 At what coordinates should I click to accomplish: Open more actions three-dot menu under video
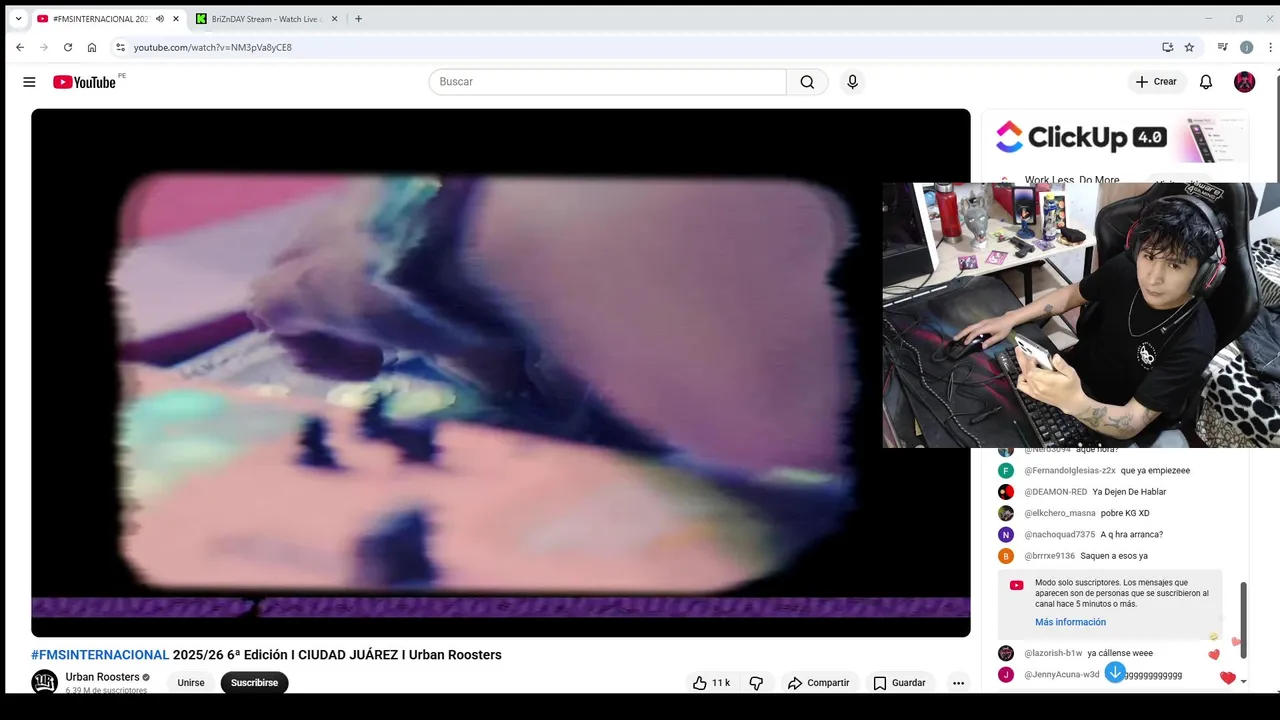point(958,683)
